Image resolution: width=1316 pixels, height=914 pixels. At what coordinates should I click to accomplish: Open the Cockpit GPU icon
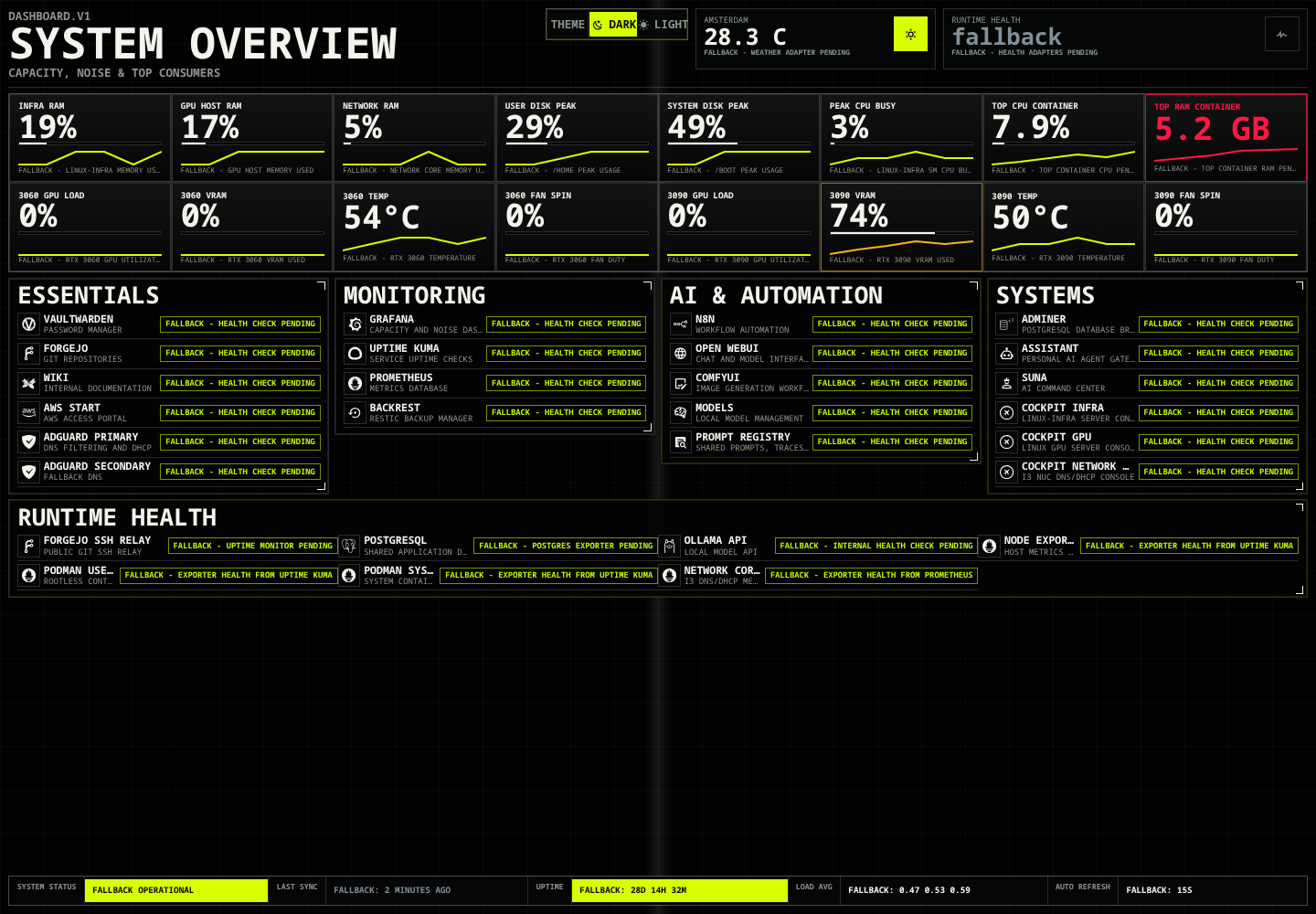[x=1006, y=441]
